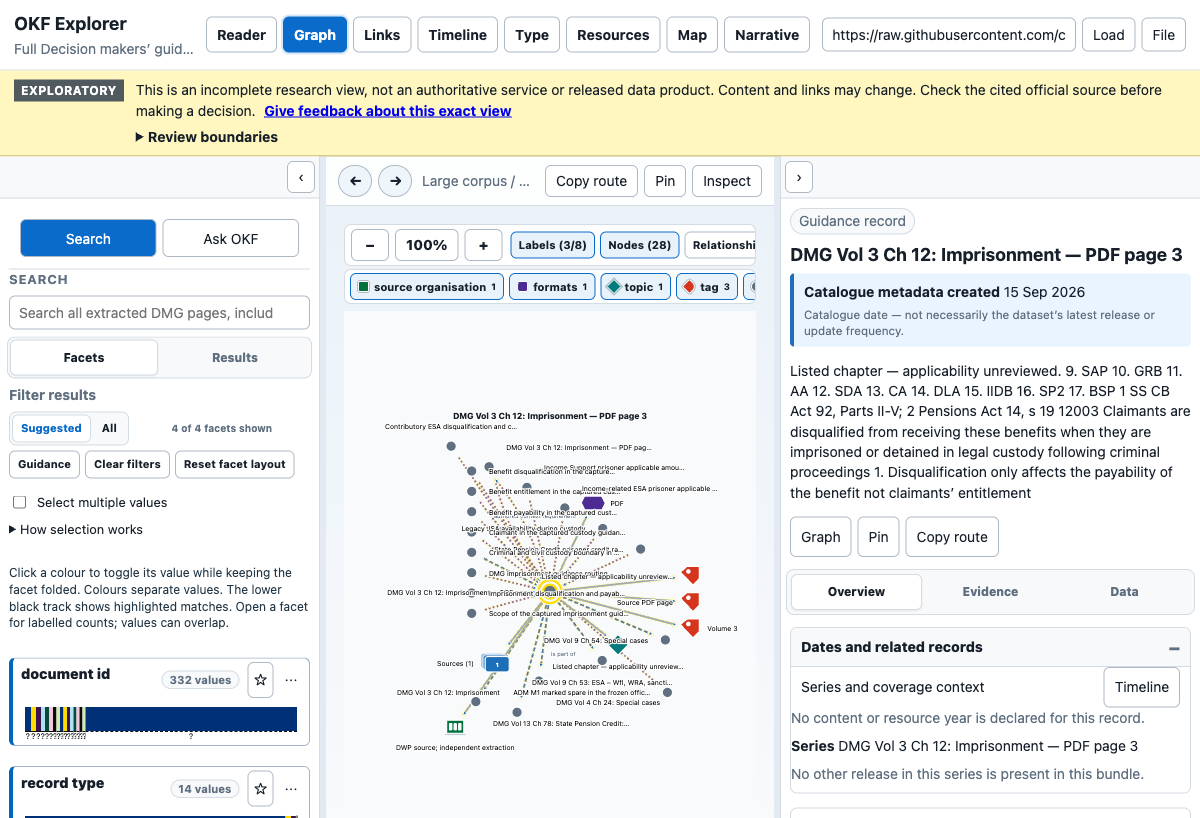This screenshot has width=1200, height=818.
Task: Click Inspect in the graph toolbar
Action: [x=727, y=181]
